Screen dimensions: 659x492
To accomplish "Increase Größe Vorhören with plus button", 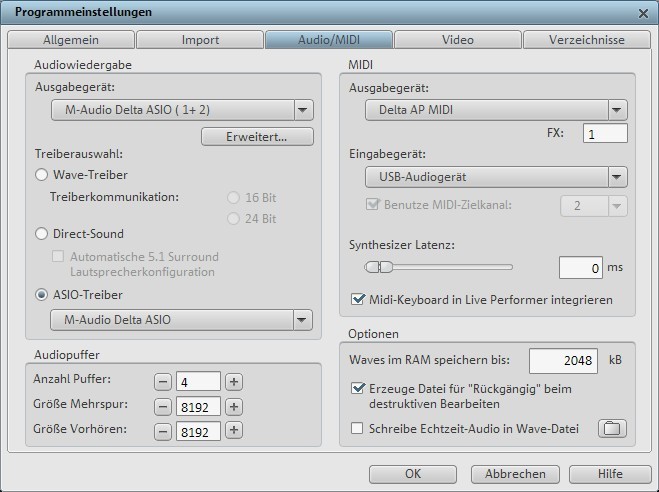I will (x=234, y=430).
